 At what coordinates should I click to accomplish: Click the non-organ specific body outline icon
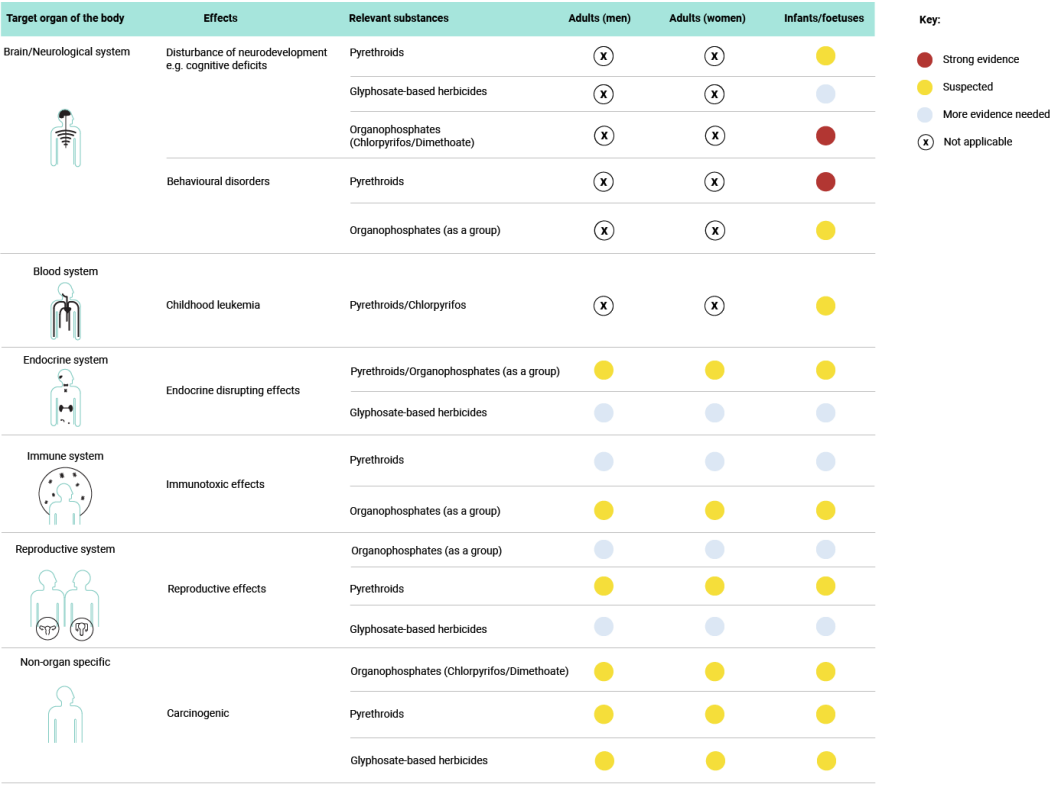click(65, 714)
